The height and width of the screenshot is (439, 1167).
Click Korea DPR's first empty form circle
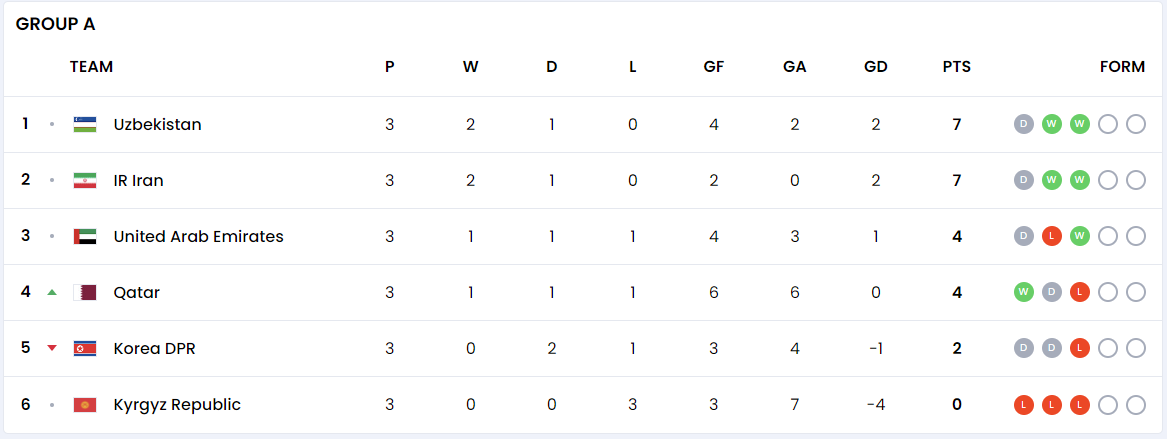pyautogui.click(x=1107, y=348)
